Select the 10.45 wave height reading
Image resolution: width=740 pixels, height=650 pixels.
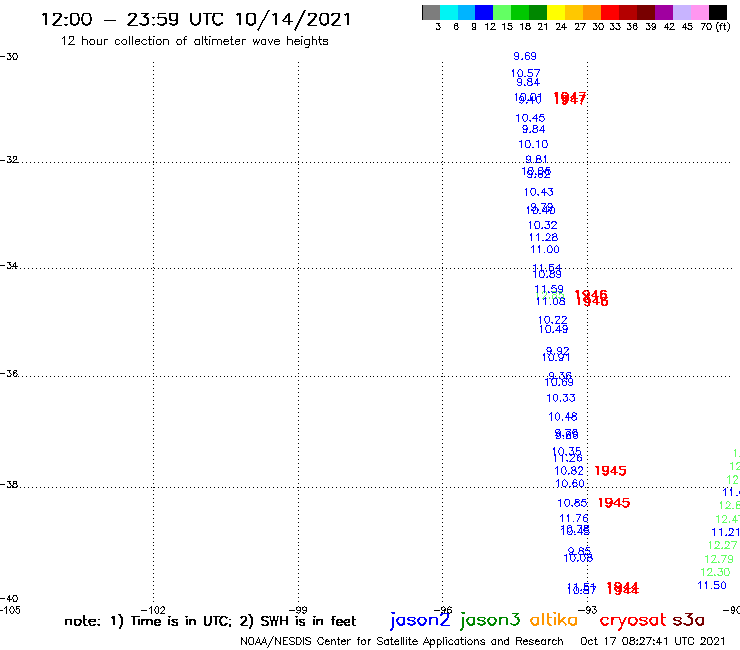[530, 118]
